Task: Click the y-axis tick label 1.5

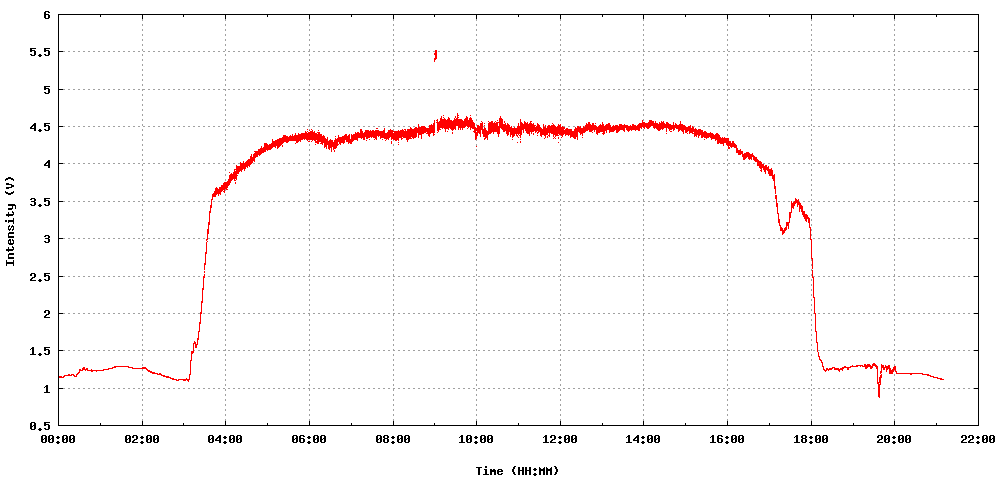Action: (x=41, y=351)
